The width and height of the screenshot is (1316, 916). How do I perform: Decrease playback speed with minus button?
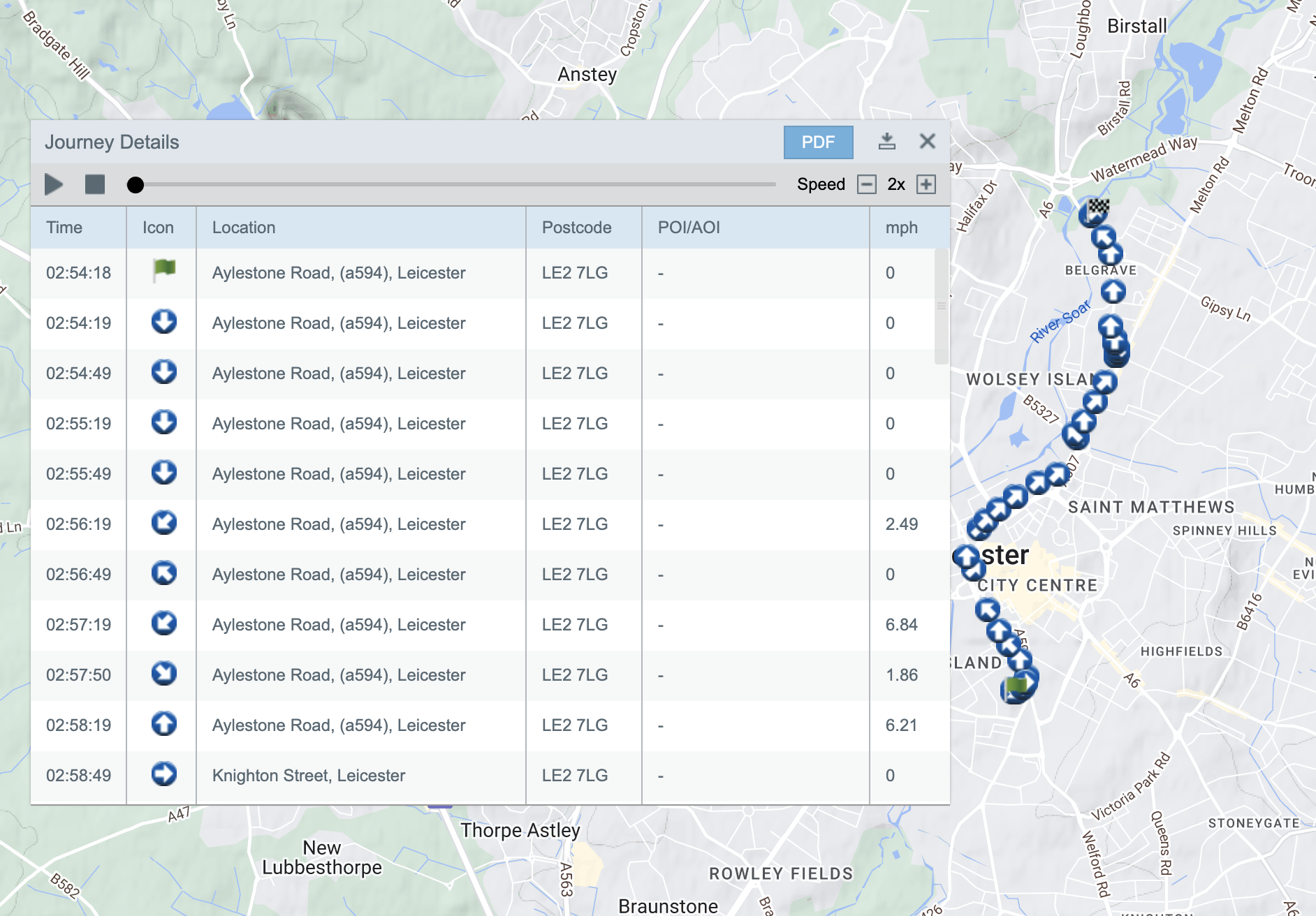866,184
